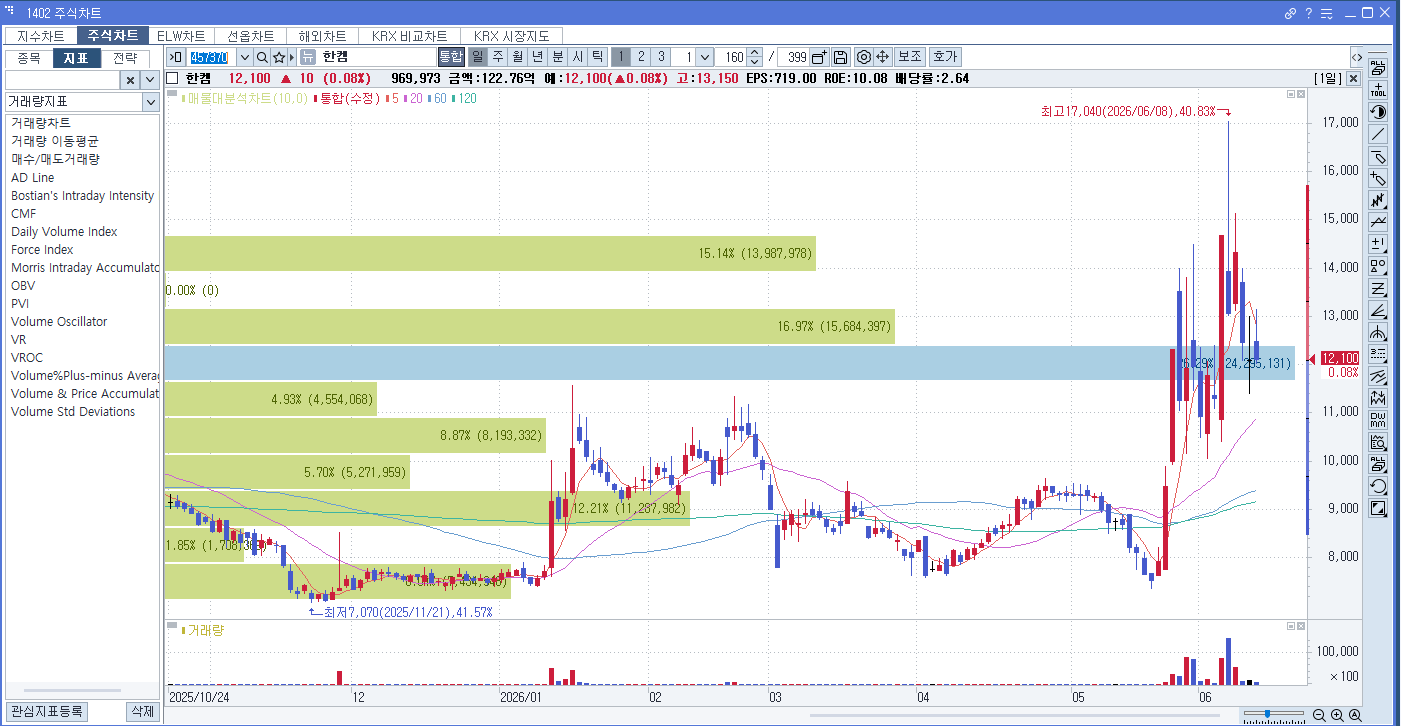Select the straight trend line drawing tool
Screen dimensions: 1401x726
coord(1378,134)
